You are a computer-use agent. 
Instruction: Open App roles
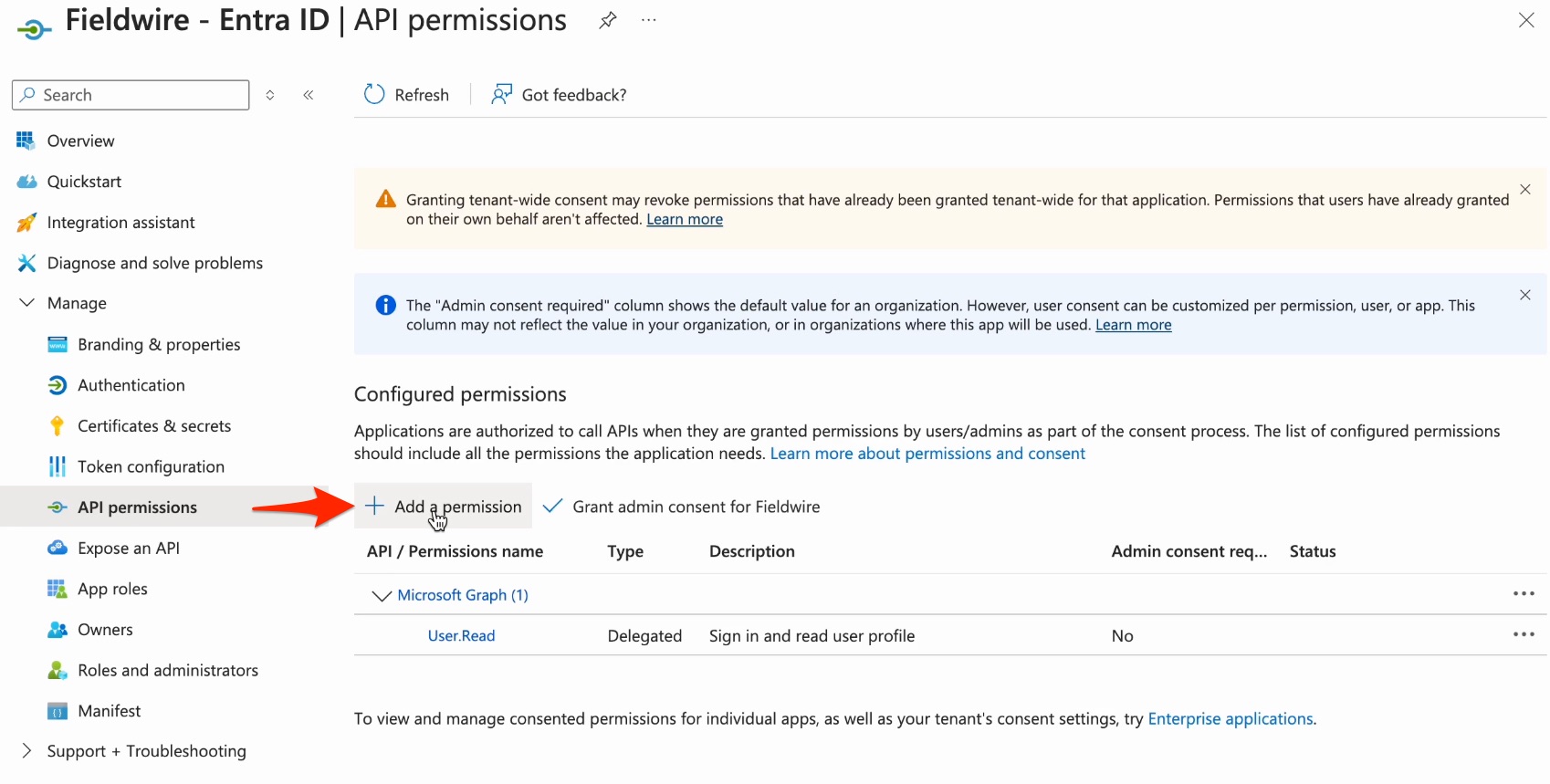112,590
